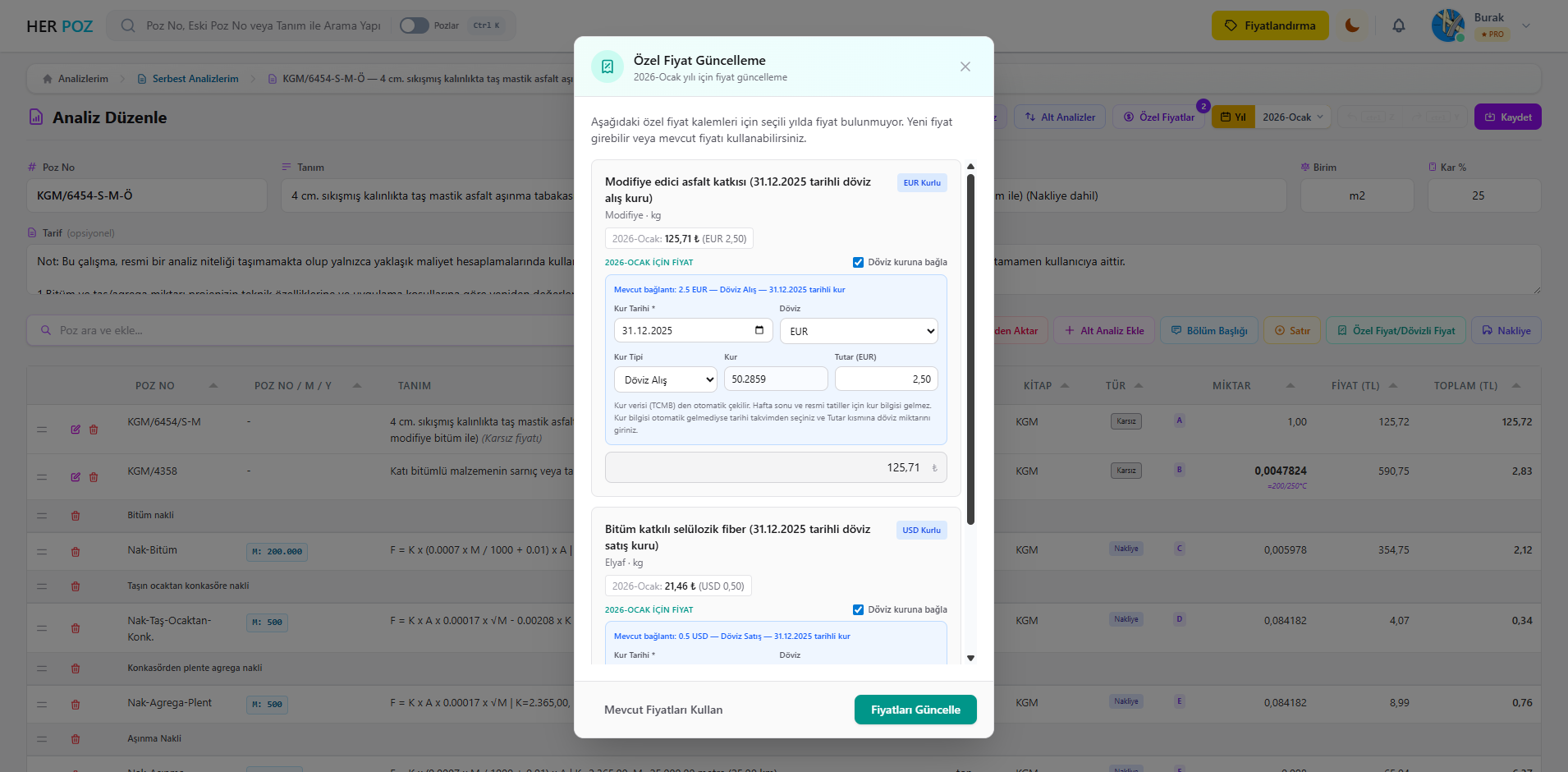Expand the 2026-Ocak year dropdown
Image resolution: width=1568 pixels, height=772 pixels.
(x=1293, y=117)
